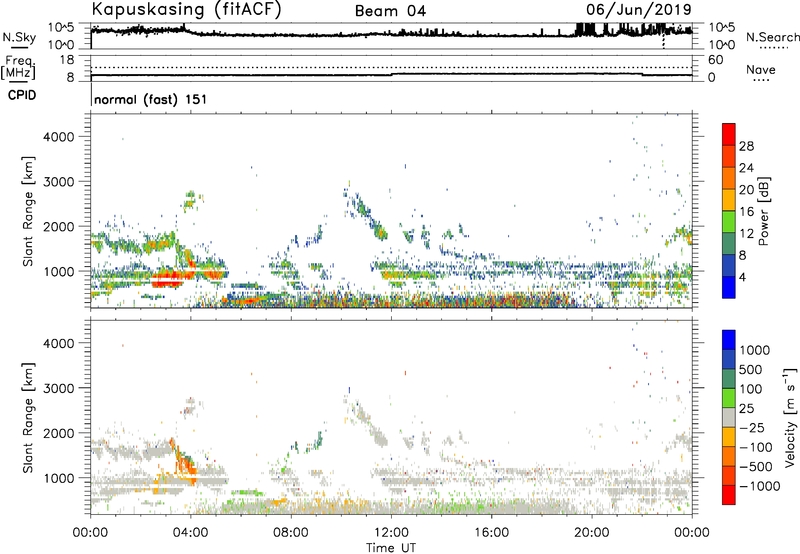Click the '16:00' time axis label
The width and height of the screenshot is (800, 554).
[x=491, y=532]
